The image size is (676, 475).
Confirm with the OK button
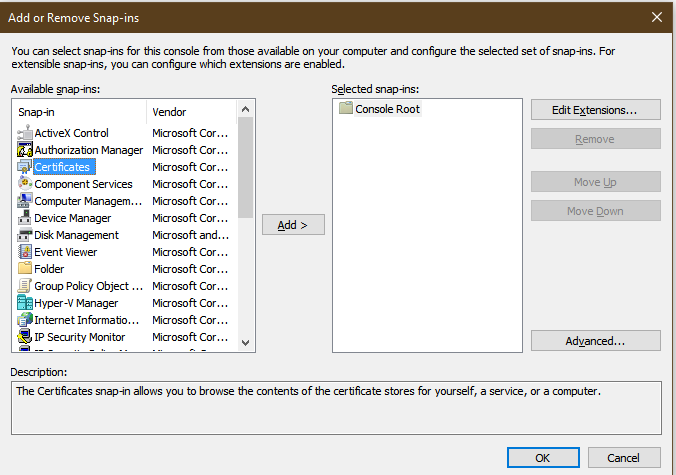pos(542,457)
